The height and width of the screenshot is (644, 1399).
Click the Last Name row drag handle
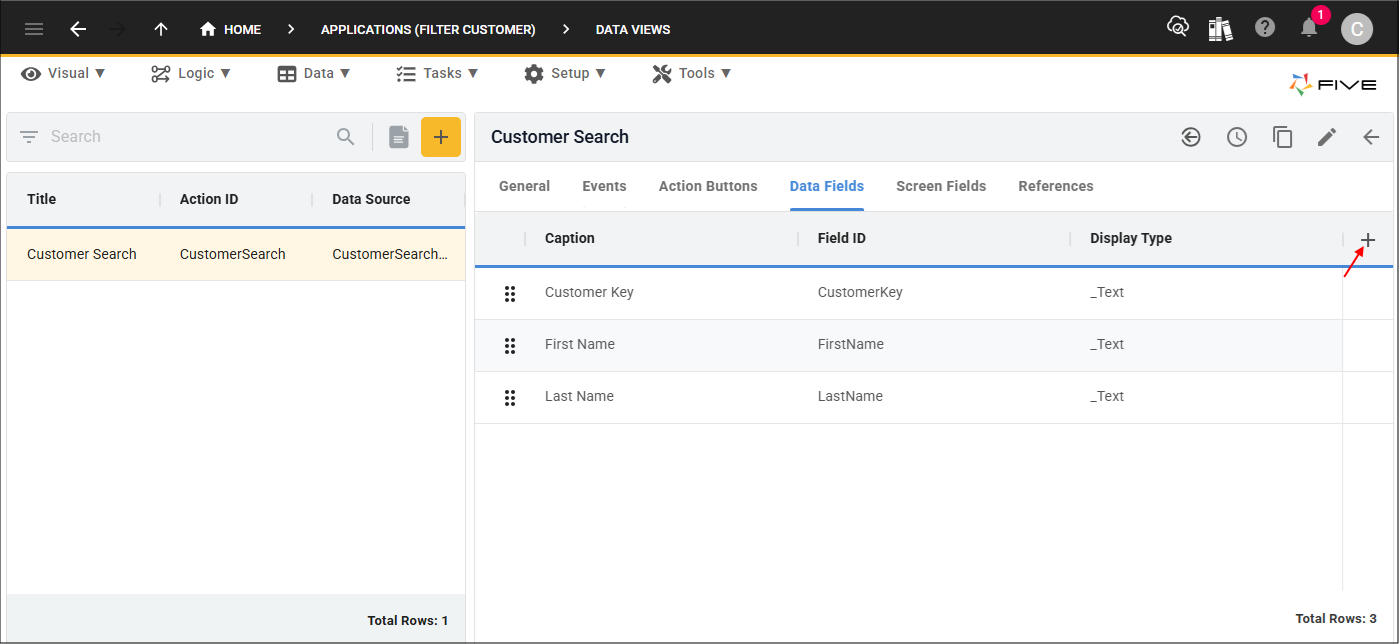[510, 397]
